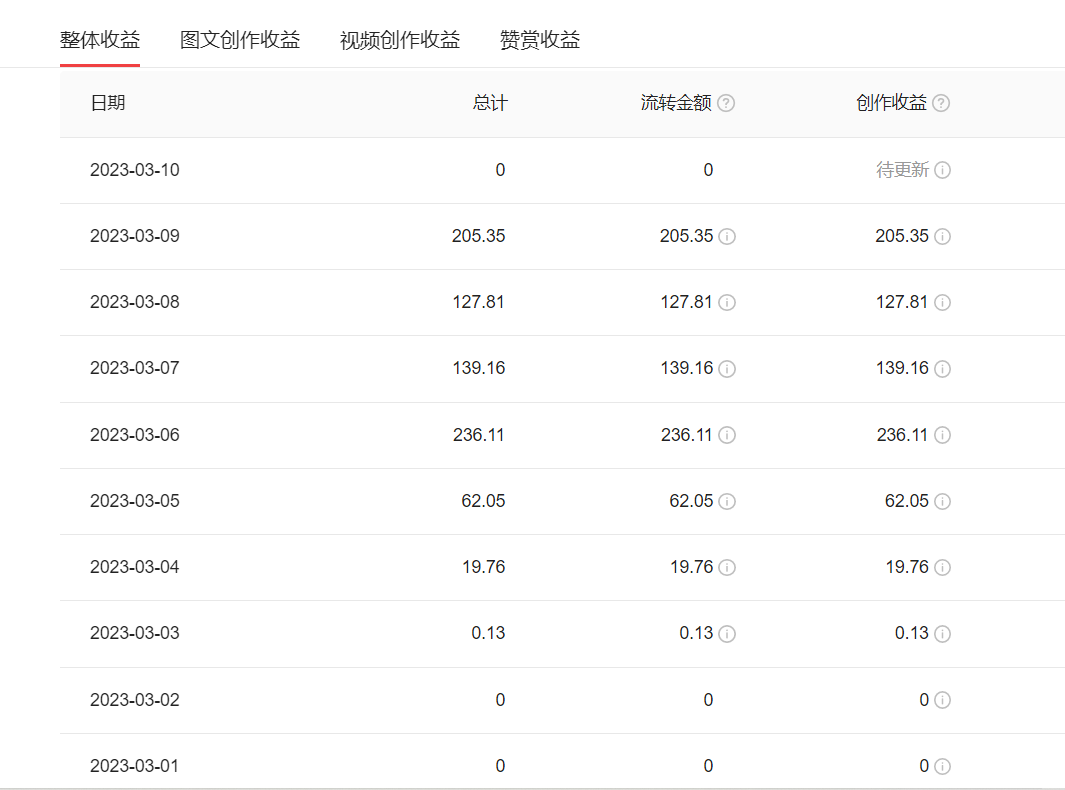Go to the 赞赏收益 tab
This screenshot has width=1065, height=790.
(x=540, y=40)
